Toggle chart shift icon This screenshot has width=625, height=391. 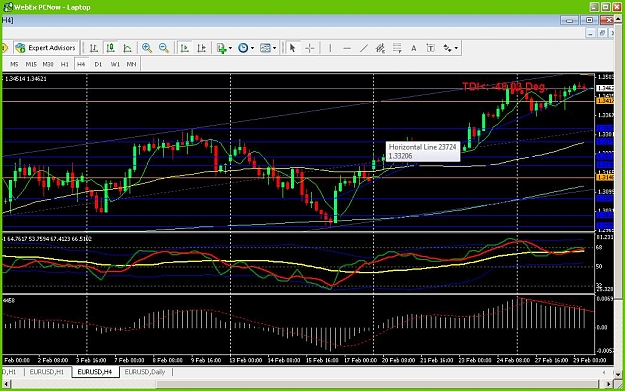[x=202, y=48]
